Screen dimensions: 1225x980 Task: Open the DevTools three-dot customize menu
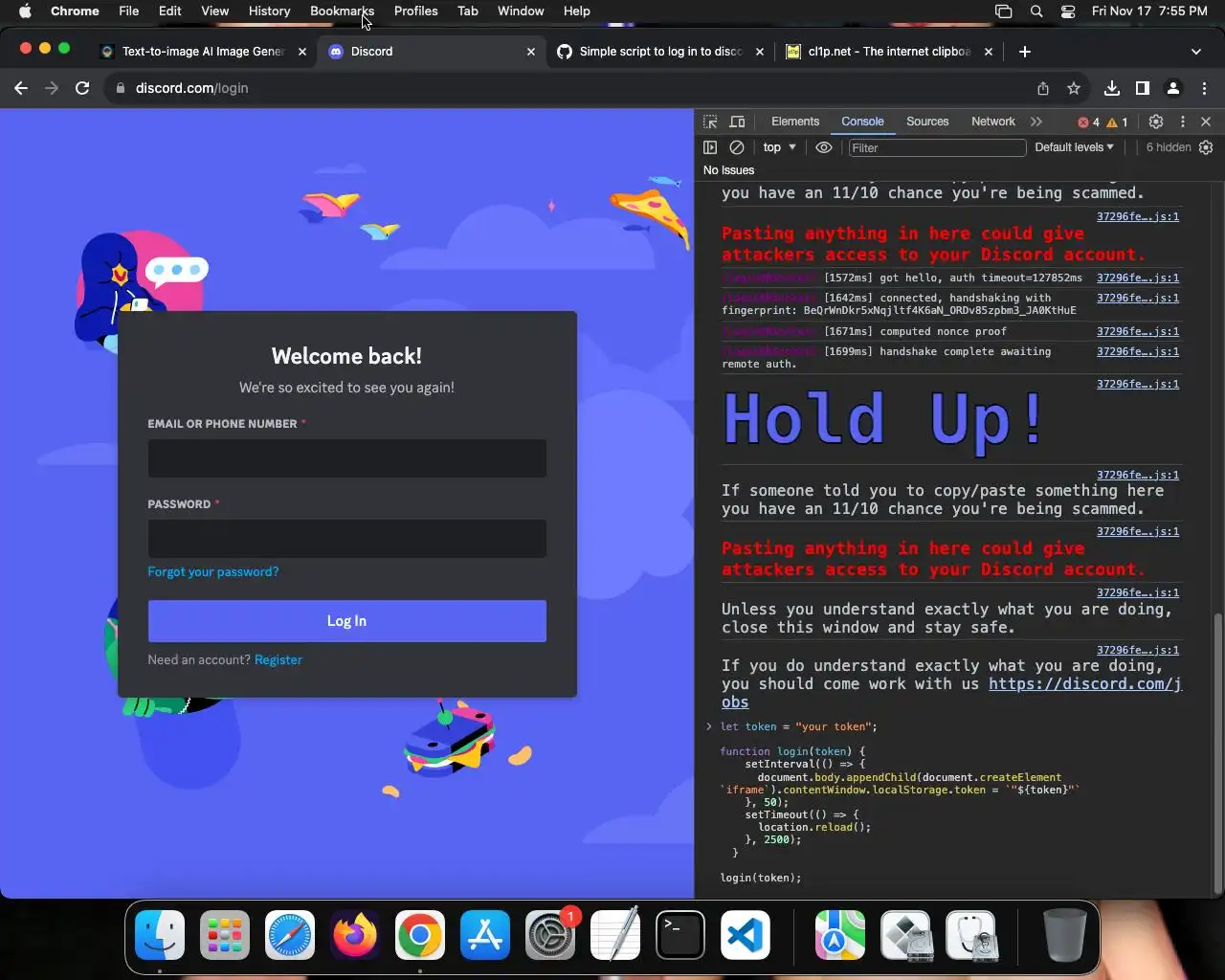point(1183,122)
